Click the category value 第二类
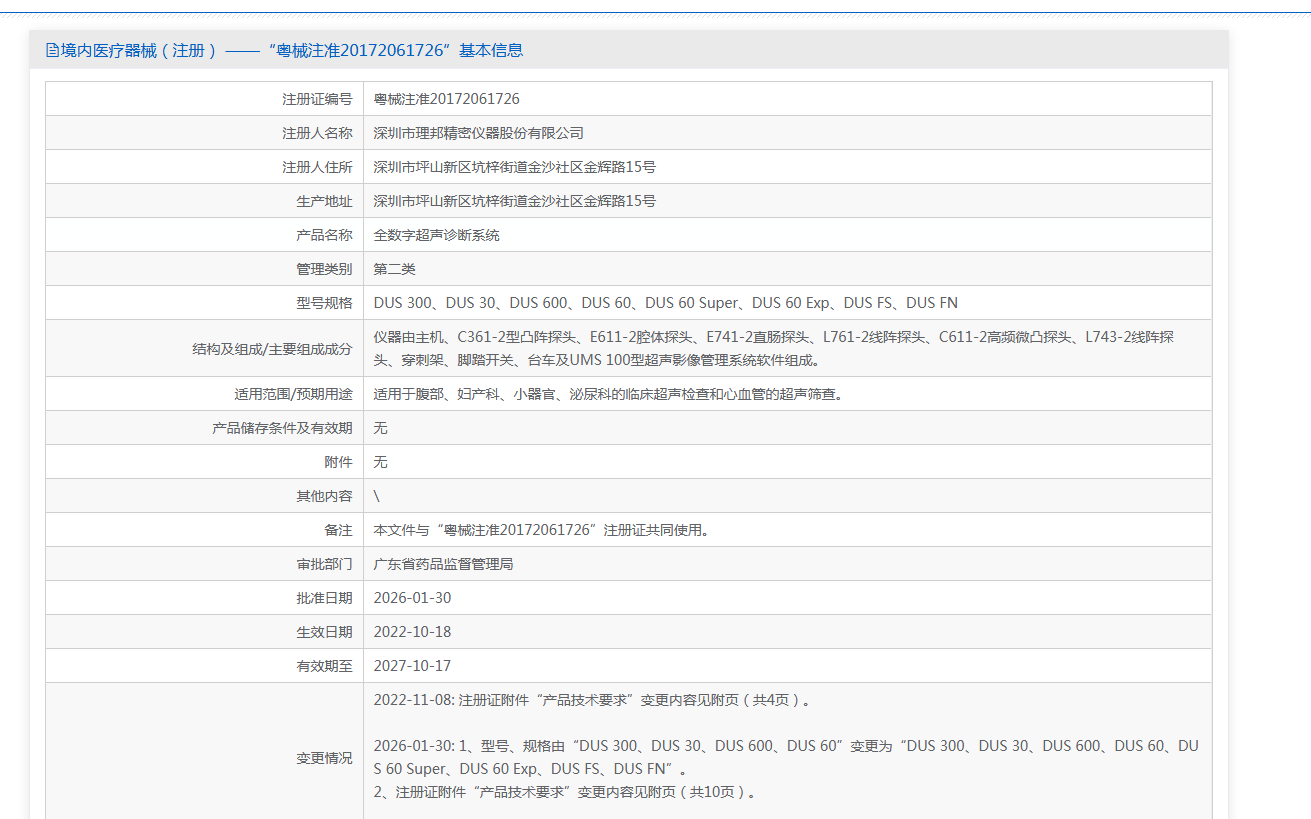This screenshot has width=1311, height=819. click(394, 269)
